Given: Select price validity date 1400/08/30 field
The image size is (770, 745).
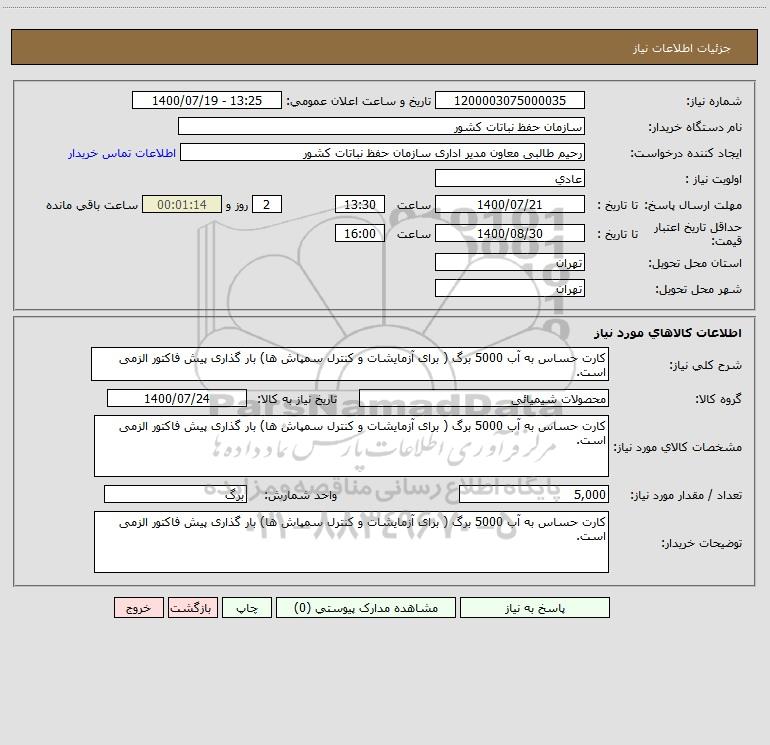Looking at the screenshot, I should (510, 233).
